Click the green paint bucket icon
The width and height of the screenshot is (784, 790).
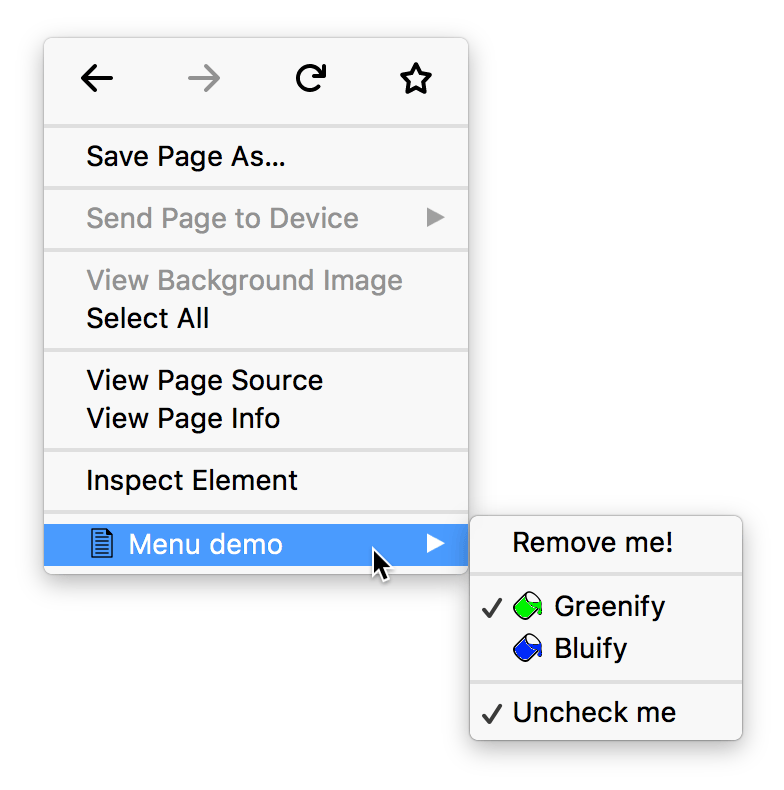[528, 605]
